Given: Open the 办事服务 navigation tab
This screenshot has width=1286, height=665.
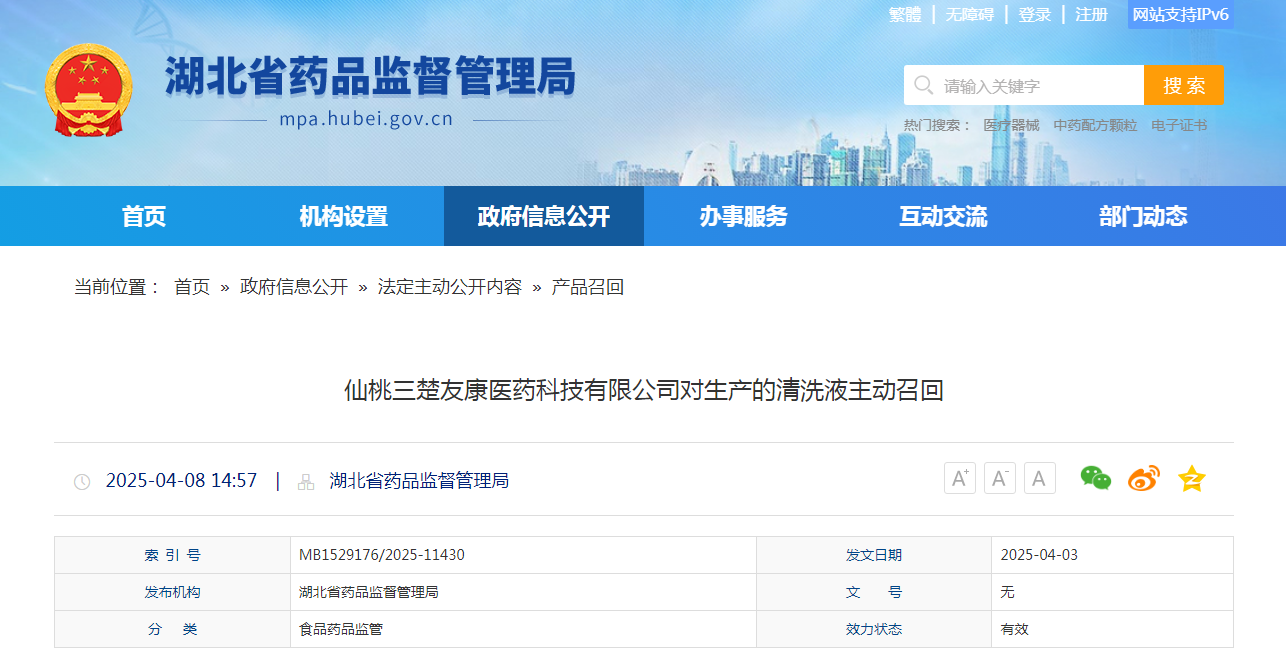Looking at the screenshot, I should pyautogui.click(x=744, y=216).
